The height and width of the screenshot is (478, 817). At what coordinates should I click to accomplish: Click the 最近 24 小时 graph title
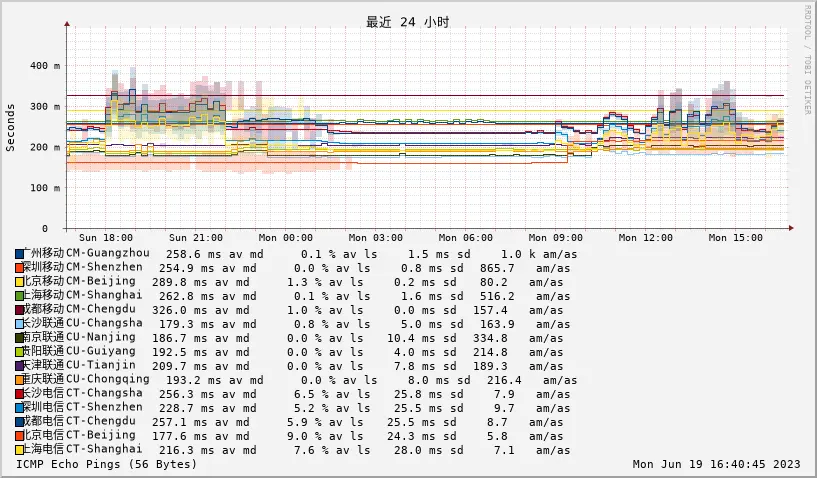[x=407, y=22]
